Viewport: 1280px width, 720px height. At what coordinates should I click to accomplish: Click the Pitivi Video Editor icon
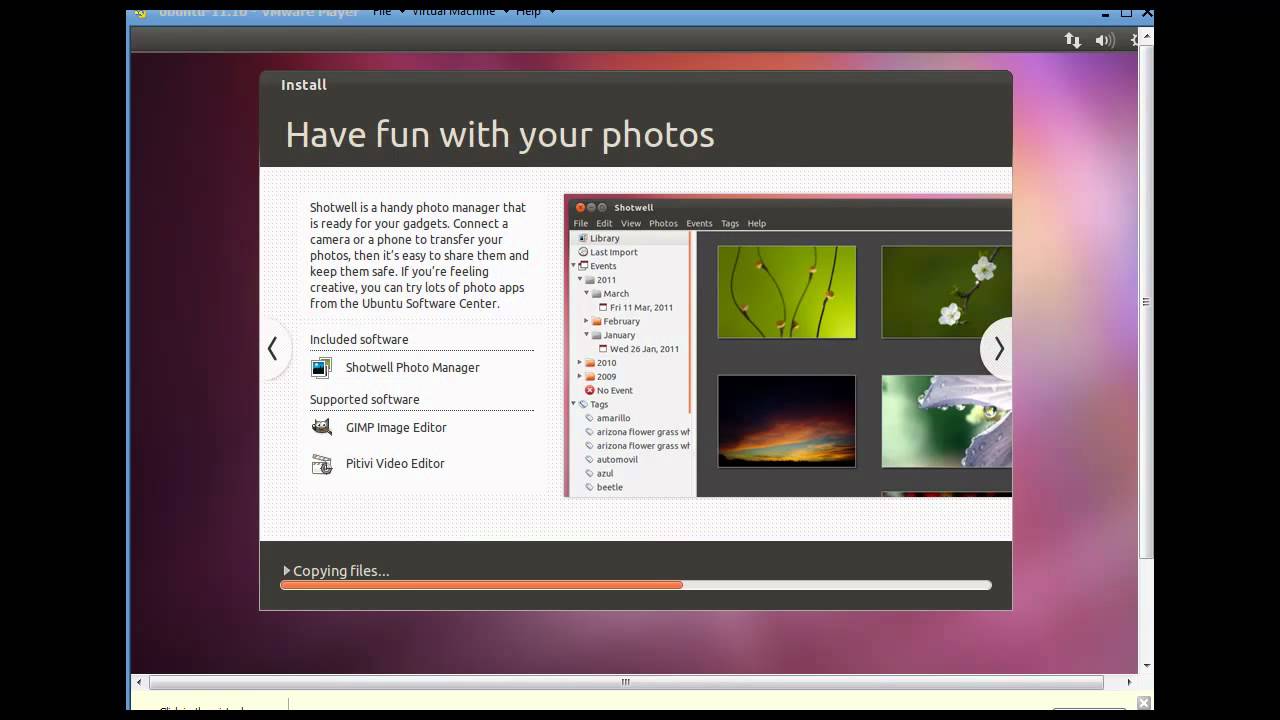point(321,464)
